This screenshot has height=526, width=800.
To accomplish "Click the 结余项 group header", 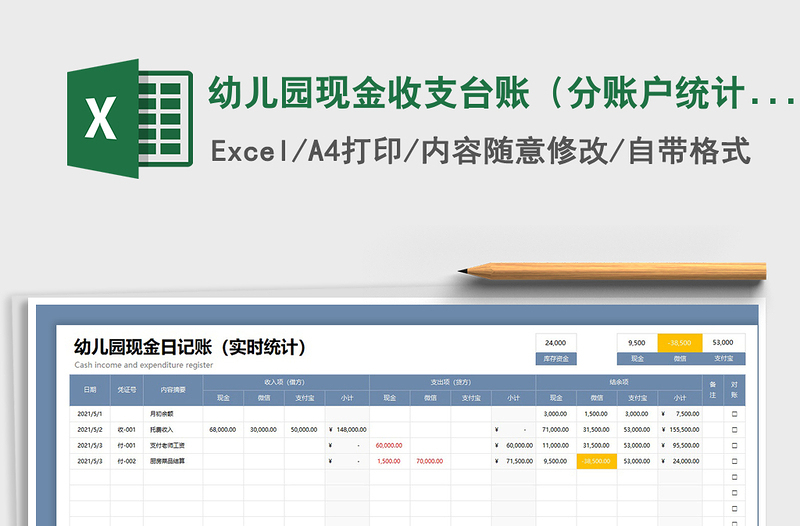I will (x=619, y=382).
